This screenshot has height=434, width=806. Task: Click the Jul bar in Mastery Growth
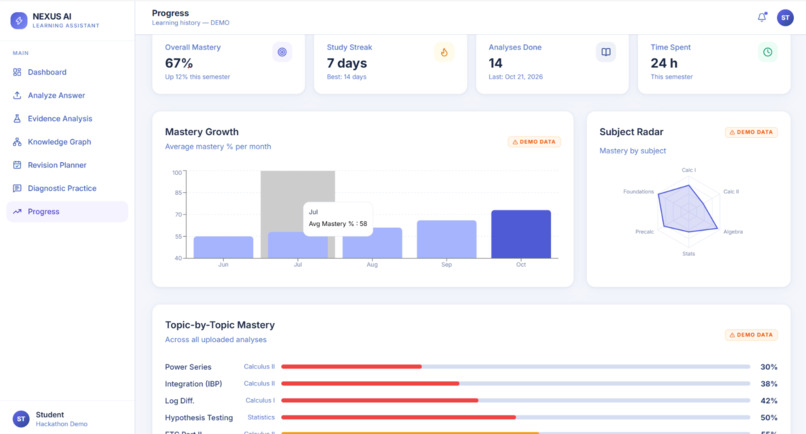(298, 245)
